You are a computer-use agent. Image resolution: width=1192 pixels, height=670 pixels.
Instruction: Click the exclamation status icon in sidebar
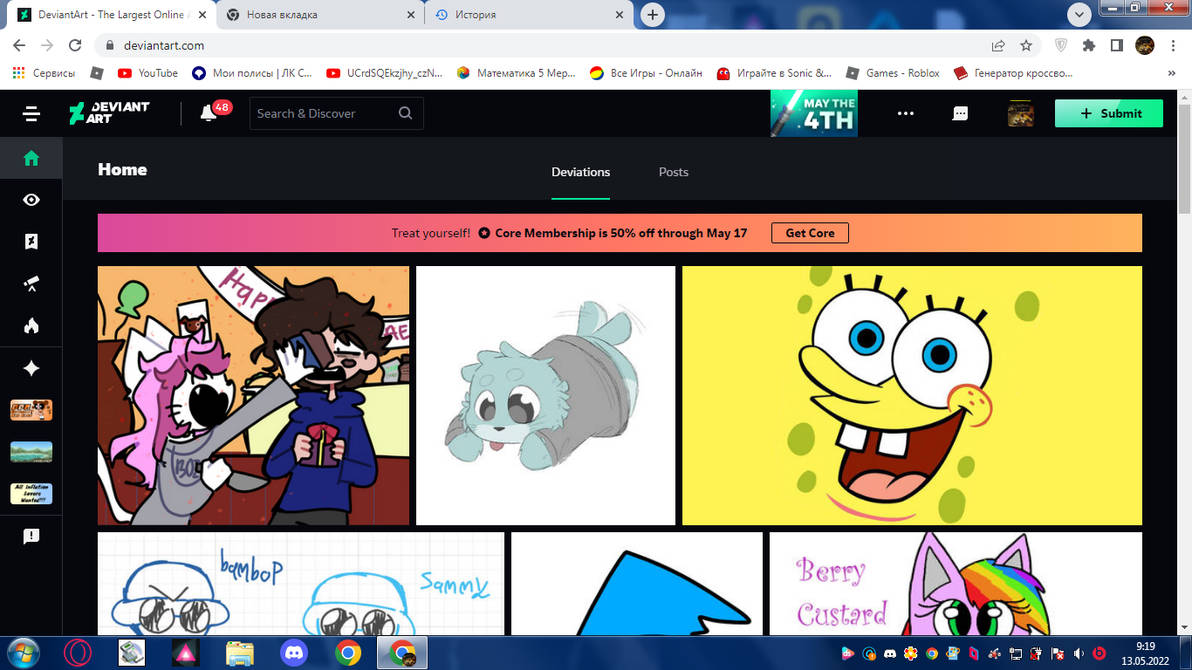coord(31,536)
